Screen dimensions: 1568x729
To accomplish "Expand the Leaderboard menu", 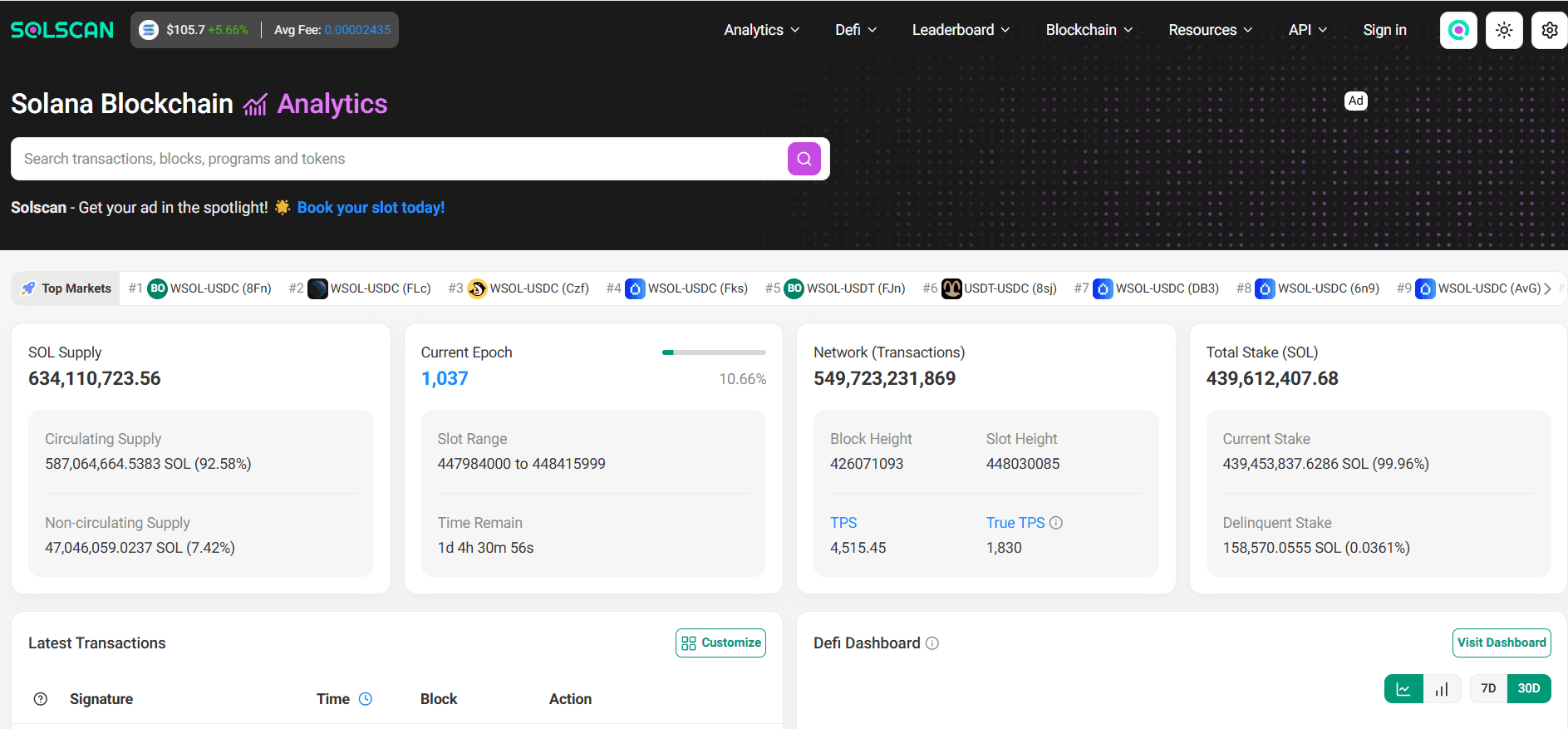I will [961, 30].
